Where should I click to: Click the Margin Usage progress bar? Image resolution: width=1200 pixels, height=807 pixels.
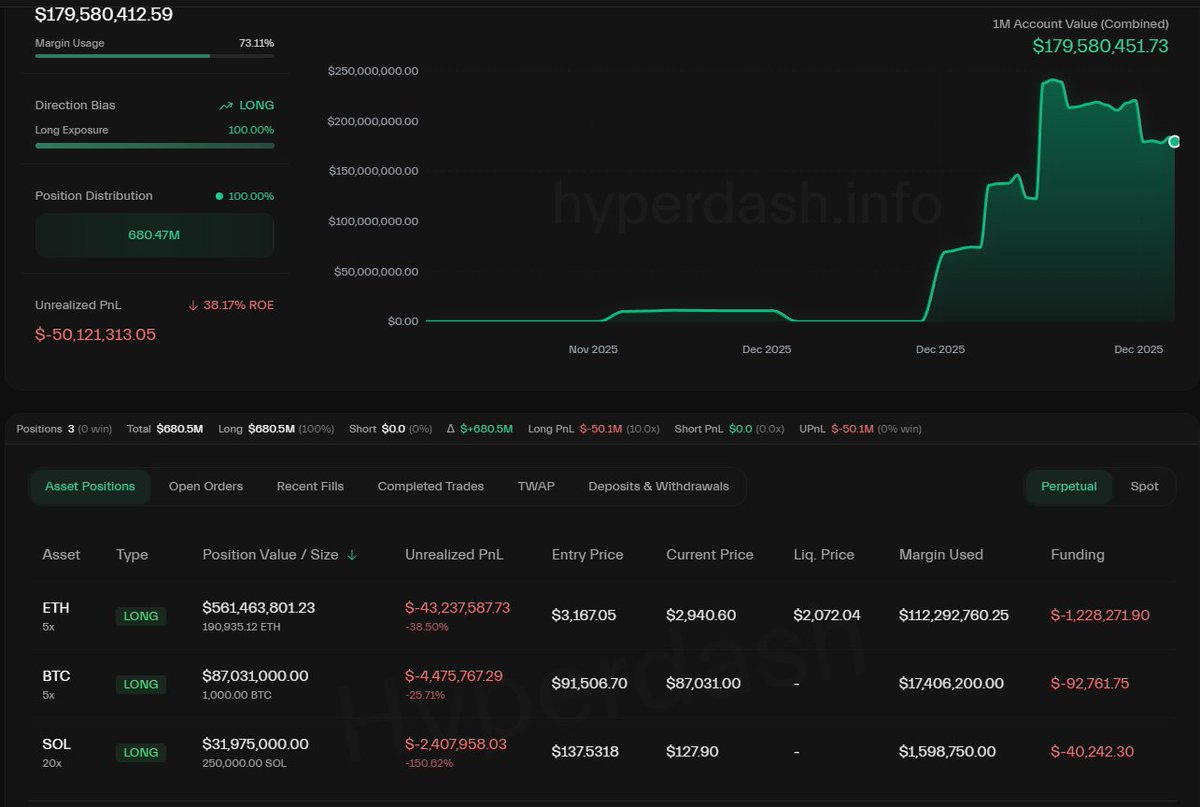coord(154,56)
